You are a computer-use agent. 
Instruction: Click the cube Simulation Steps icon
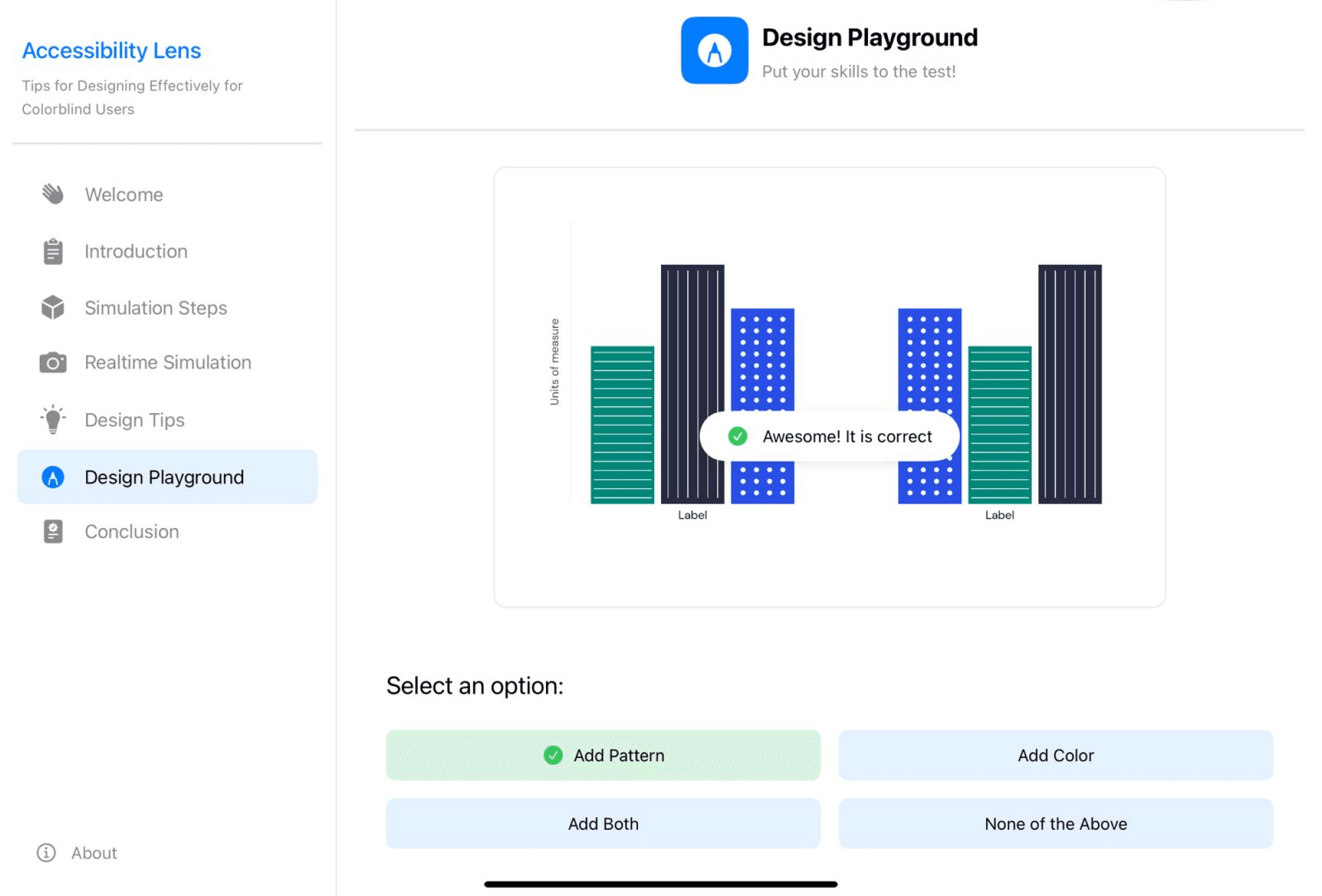point(53,307)
